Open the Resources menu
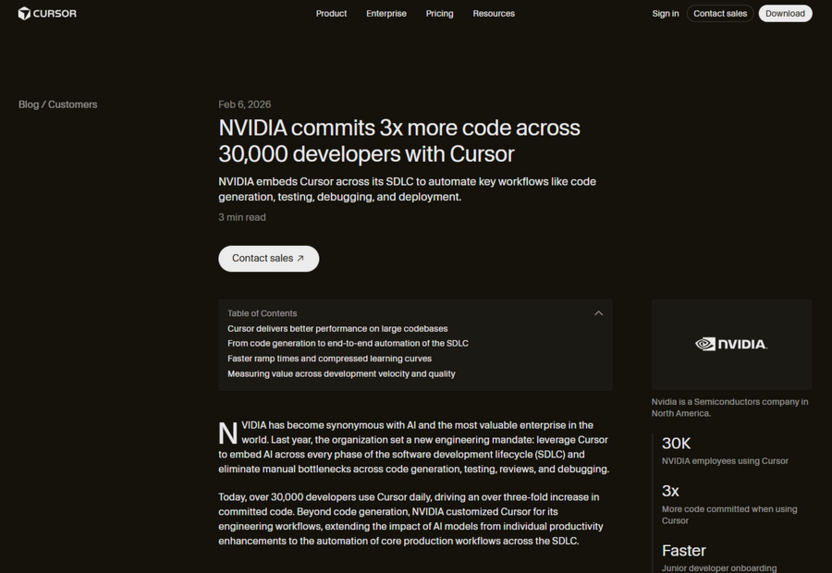Image resolution: width=832 pixels, height=573 pixels. point(493,13)
